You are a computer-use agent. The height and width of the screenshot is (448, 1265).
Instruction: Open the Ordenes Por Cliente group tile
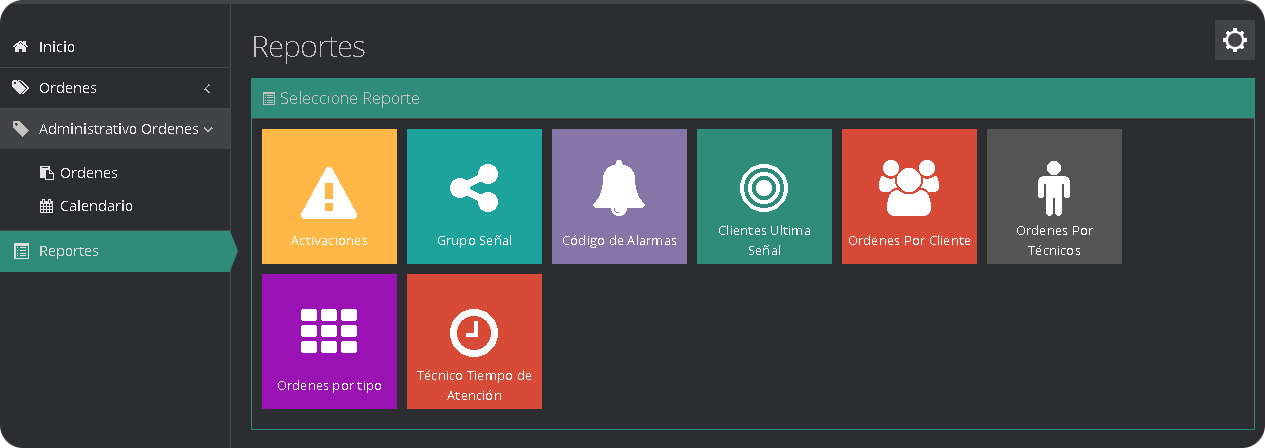click(x=909, y=196)
